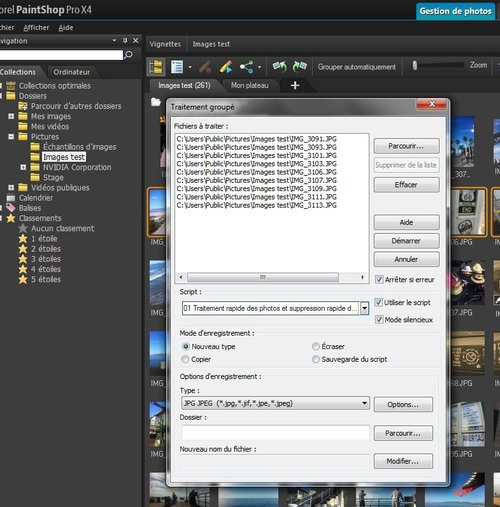Viewport: 500px width, 507px height.
Task: Open the Mon plateau tab
Action: tap(250, 86)
